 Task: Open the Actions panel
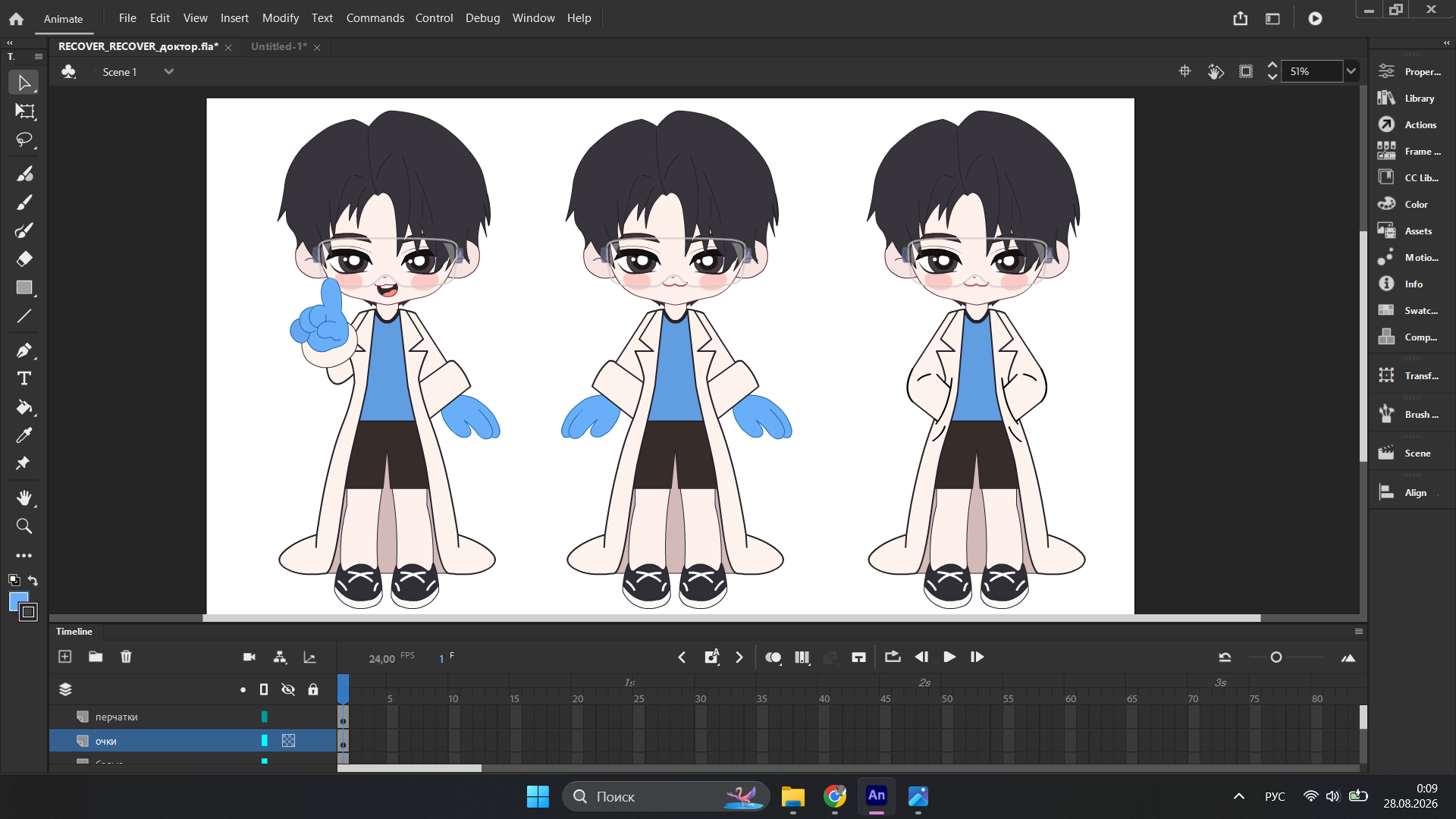pos(1408,124)
